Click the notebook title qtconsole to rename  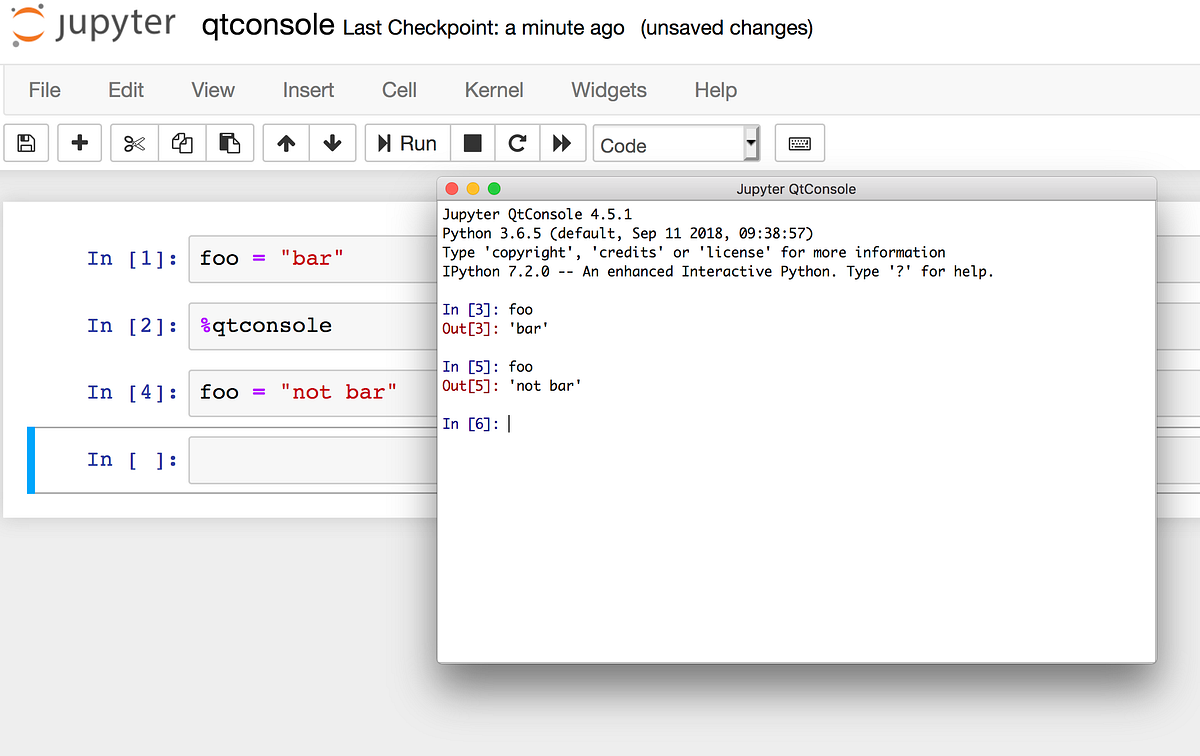coord(267,26)
